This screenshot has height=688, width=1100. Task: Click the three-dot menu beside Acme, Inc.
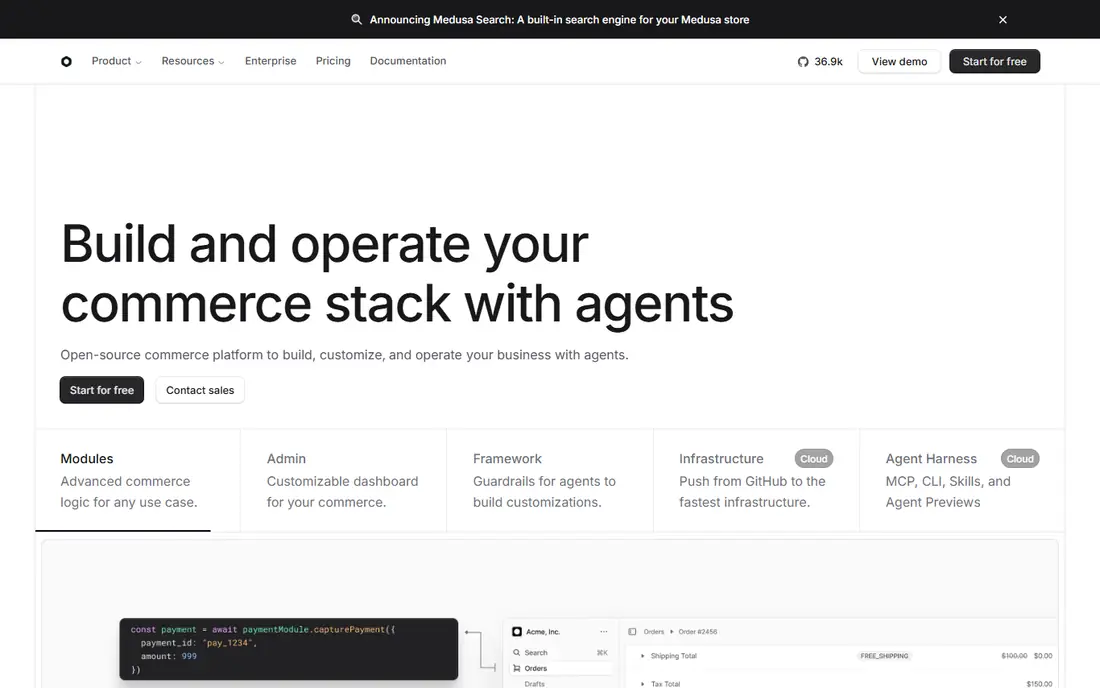tap(603, 631)
